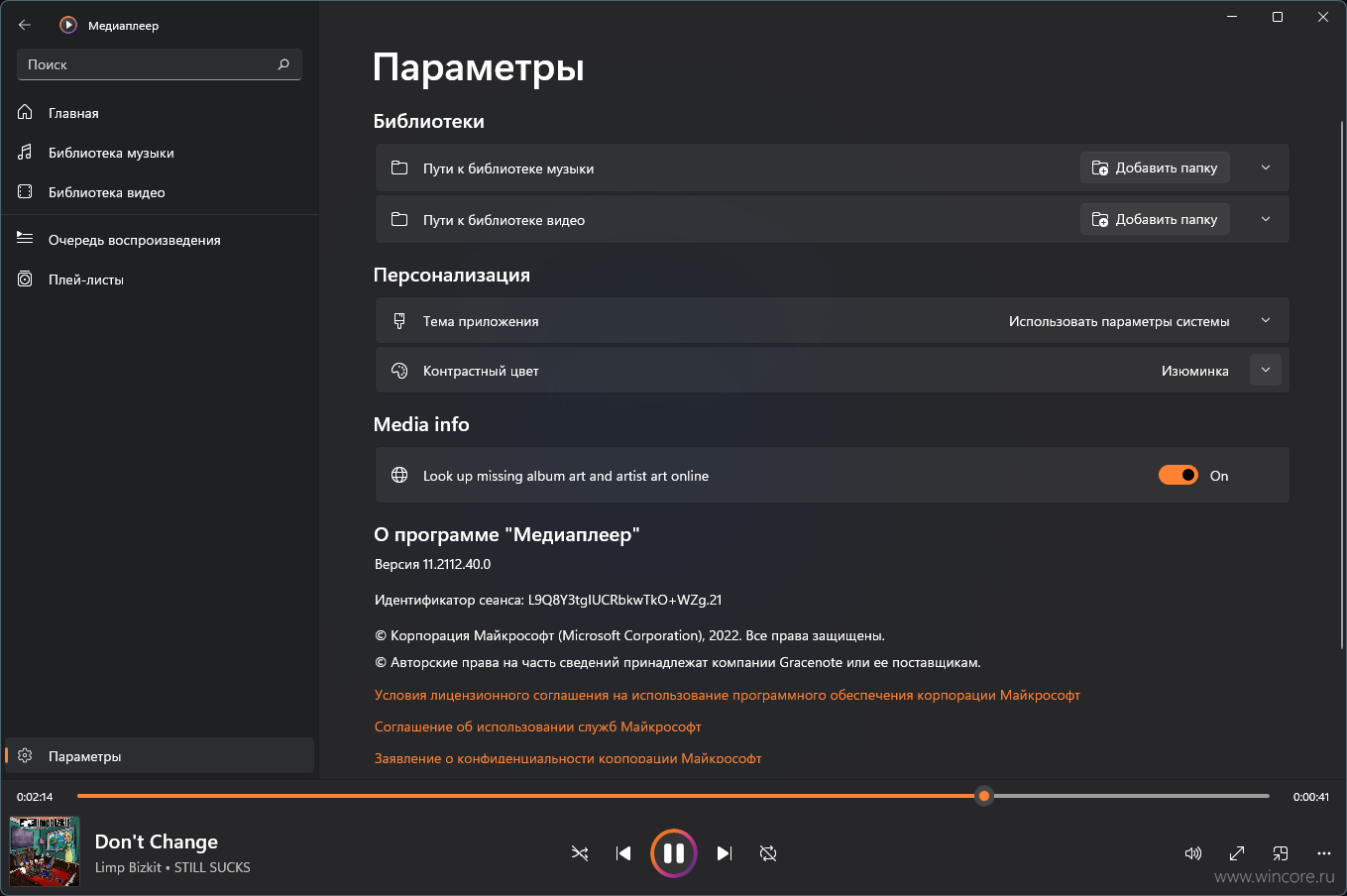Open the mini player
Viewport: 1347px width, 896px height.
click(x=1281, y=853)
